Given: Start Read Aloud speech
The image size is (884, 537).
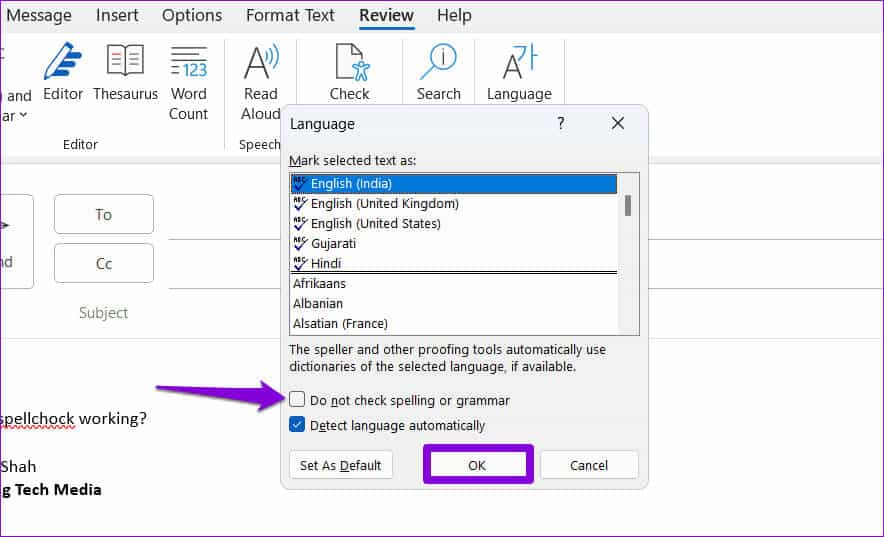Looking at the screenshot, I should tap(260, 82).
